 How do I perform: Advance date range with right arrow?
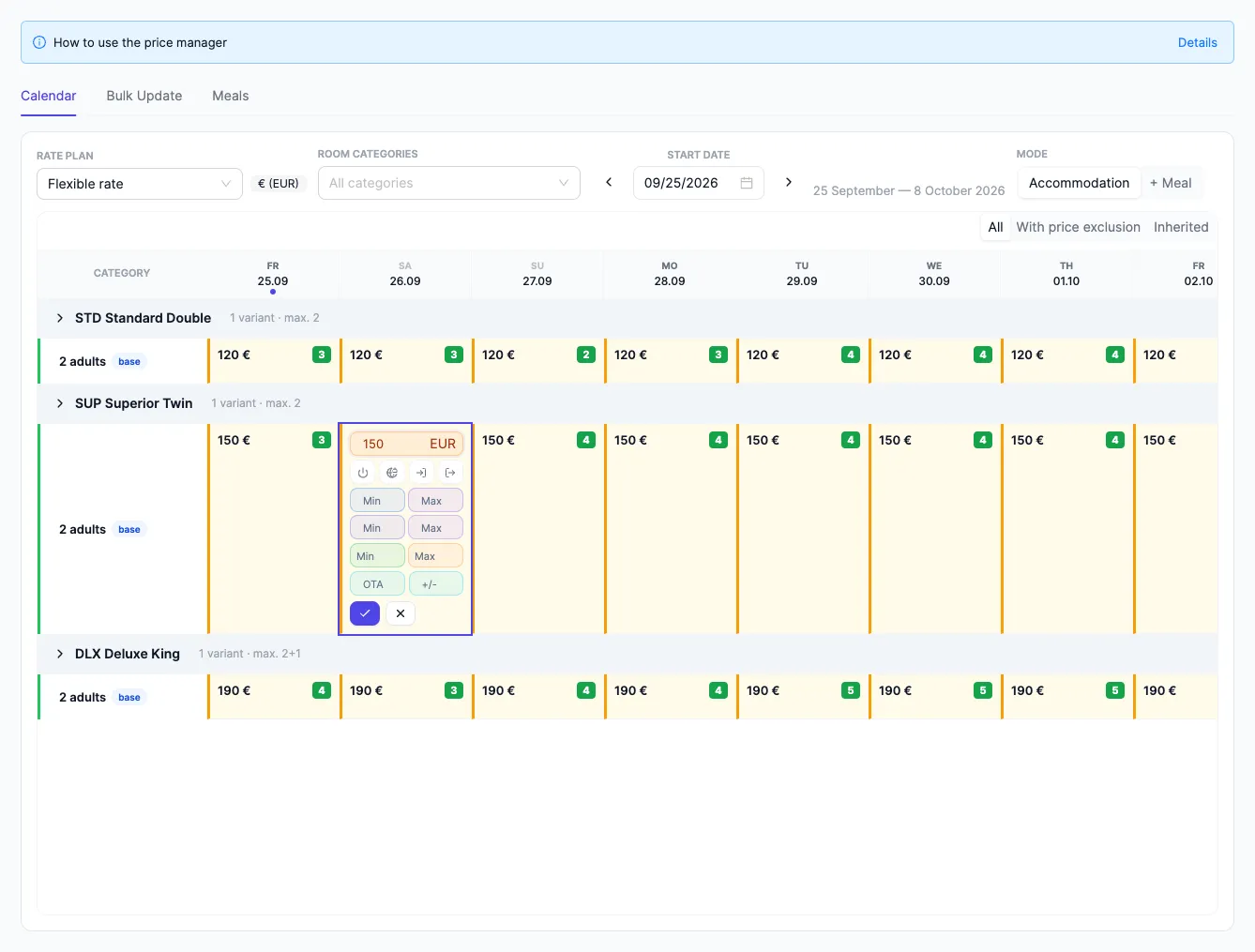pyautogui.click(x=789, y=182)
